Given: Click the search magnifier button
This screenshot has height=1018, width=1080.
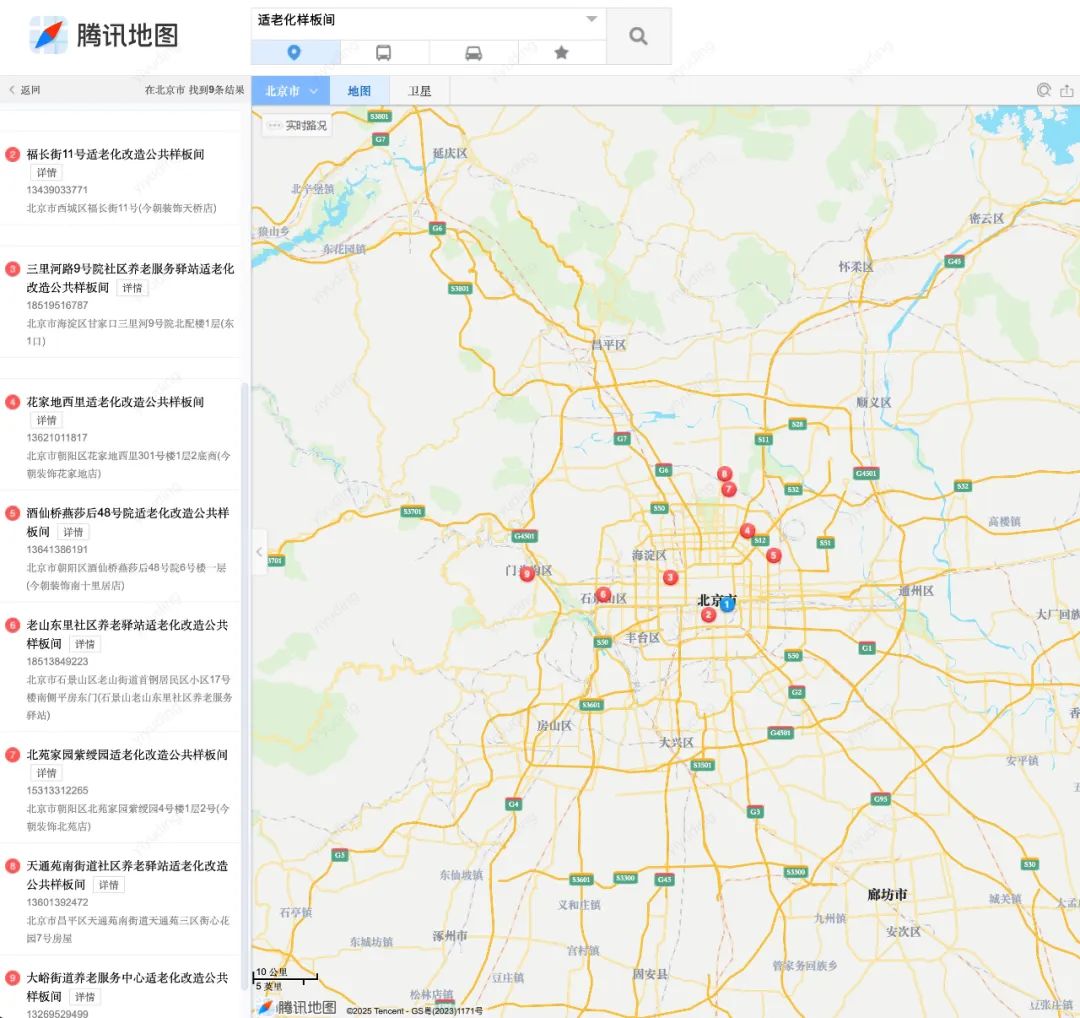Looking at the screenshot, I should pyautogui.click(x=638, y=37).
